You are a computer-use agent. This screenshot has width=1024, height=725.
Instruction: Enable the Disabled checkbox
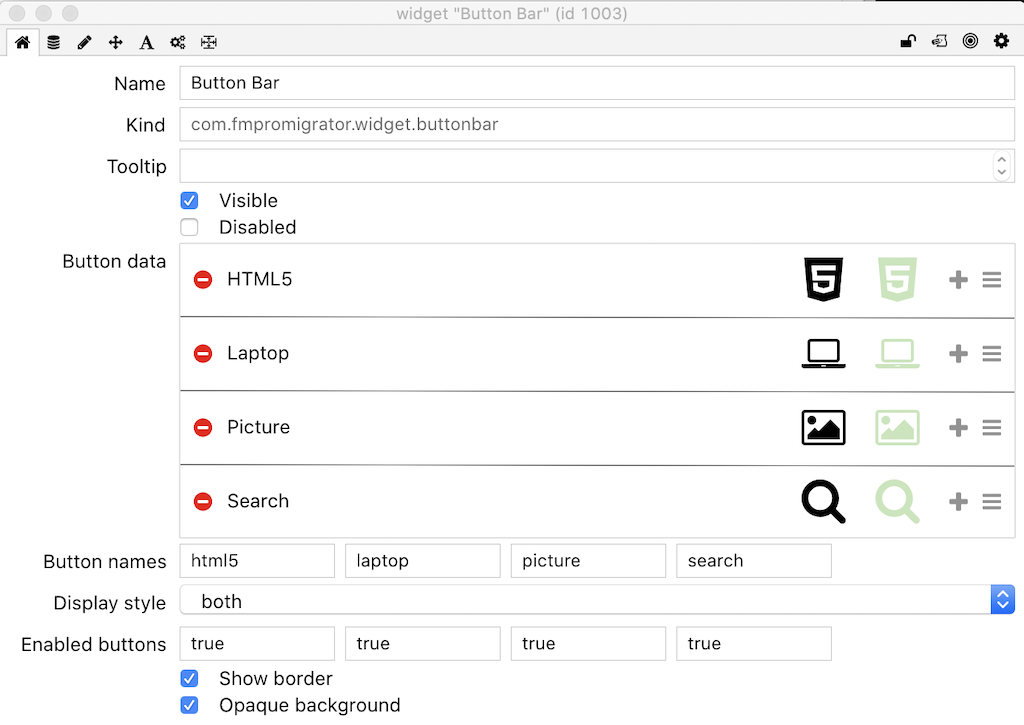(x=189, y=227)
